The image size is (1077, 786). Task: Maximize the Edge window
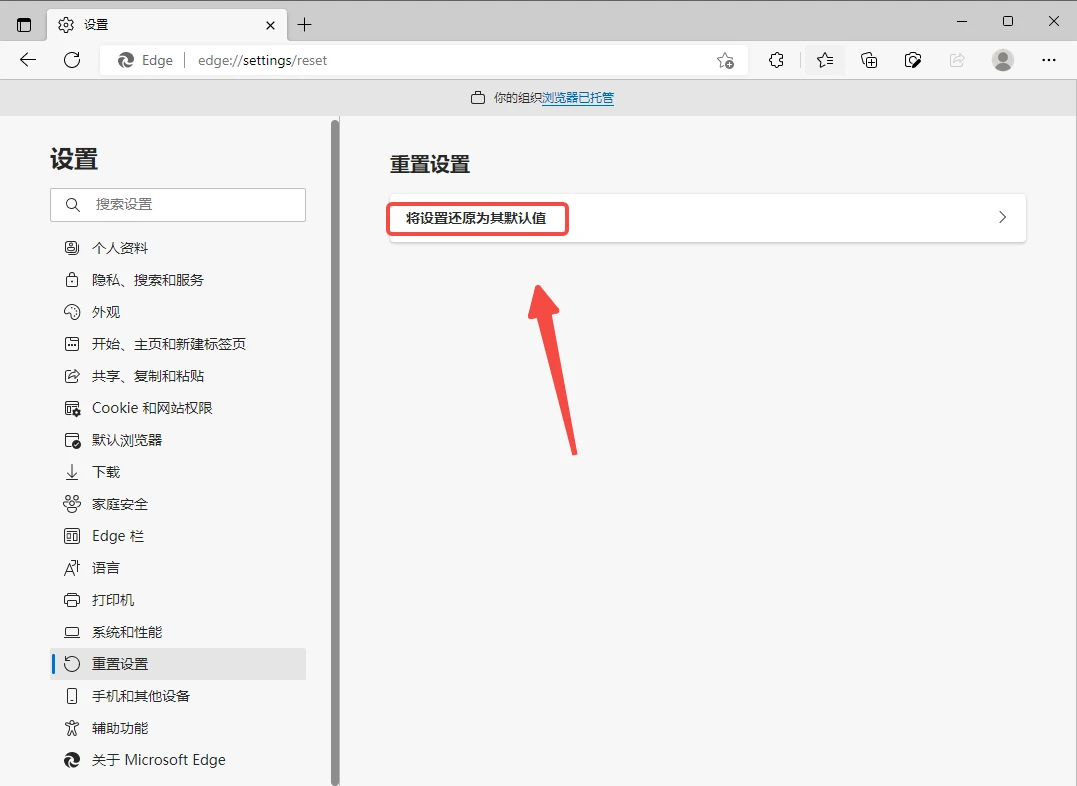(1008, 21)
